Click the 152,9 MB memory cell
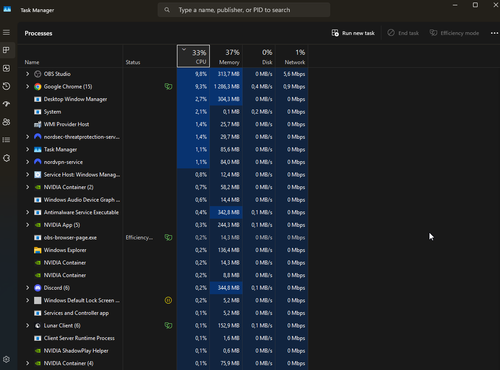500x370 pixels. click(x=226, y=326)
